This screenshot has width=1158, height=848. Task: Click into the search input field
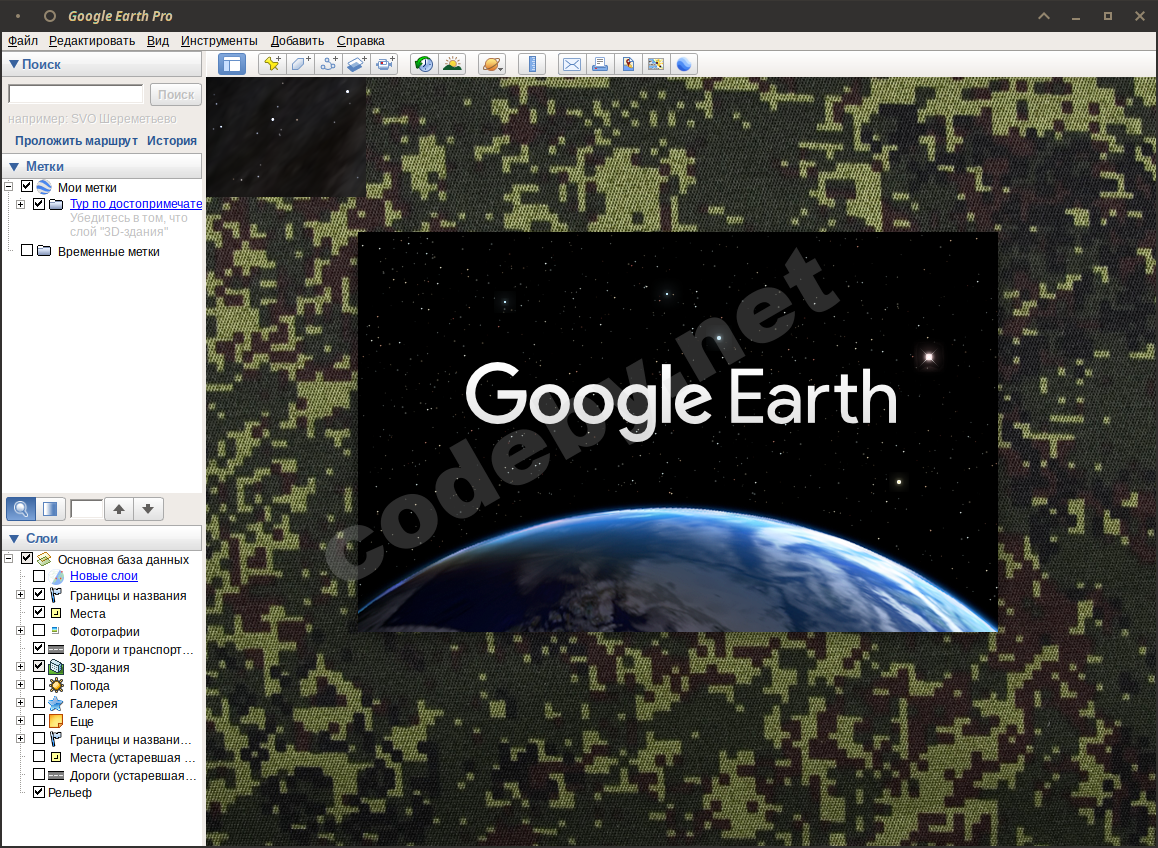tap(75, 94)
